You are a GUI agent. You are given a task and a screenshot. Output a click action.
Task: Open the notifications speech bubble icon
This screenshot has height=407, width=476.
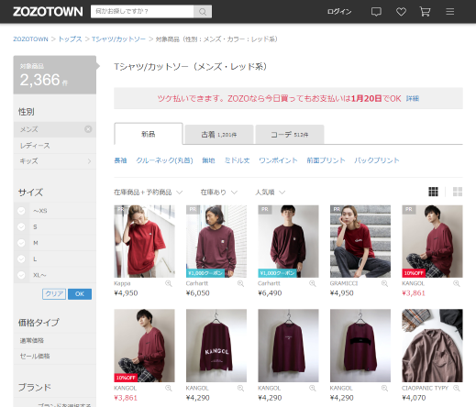pyautogui.click(x=376, y=12)
